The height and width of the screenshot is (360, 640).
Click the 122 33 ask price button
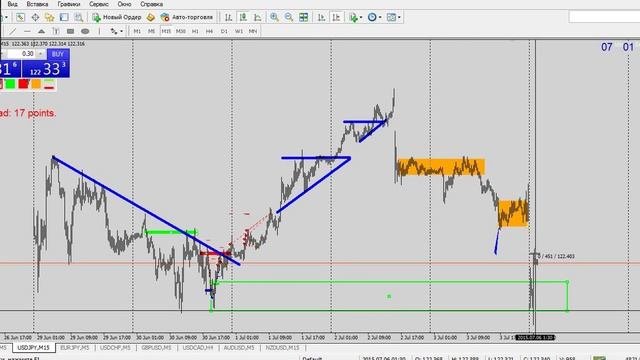coord(46,69)
